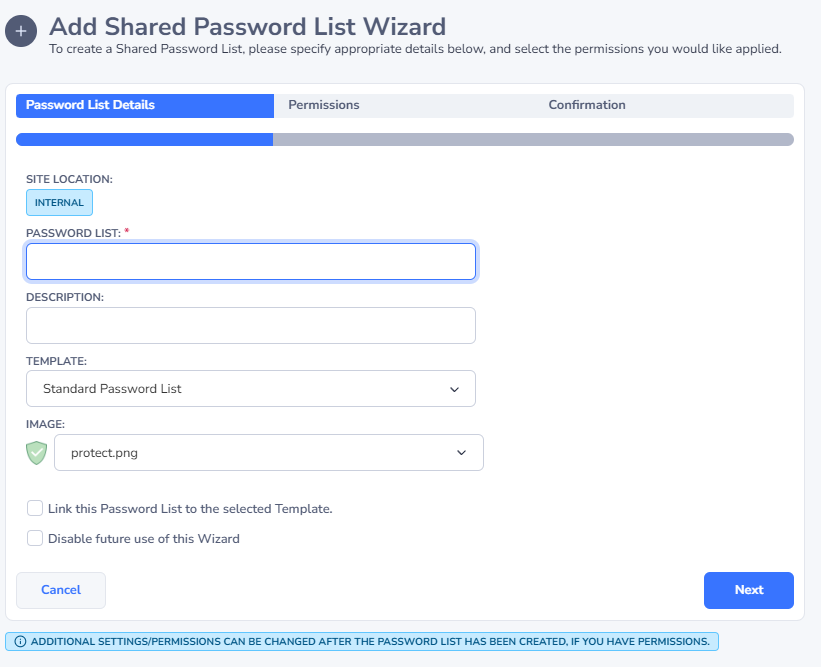Open the TEMPLATE dropdown chevron
Image resolution: width=821 pixels, height=667 pixels.
(x=454, y=388)
